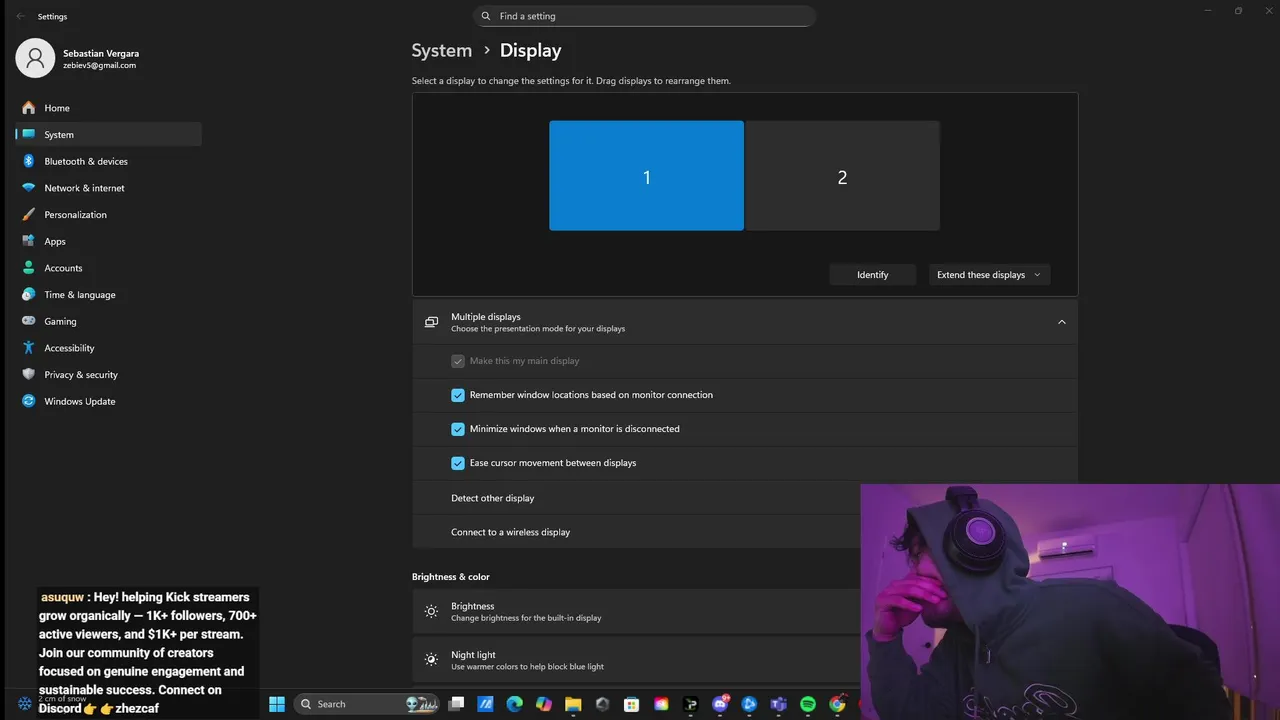This screenshot has height=720, width=1280.
Task: Select display 2 in the arrangement
Action: 842,176
